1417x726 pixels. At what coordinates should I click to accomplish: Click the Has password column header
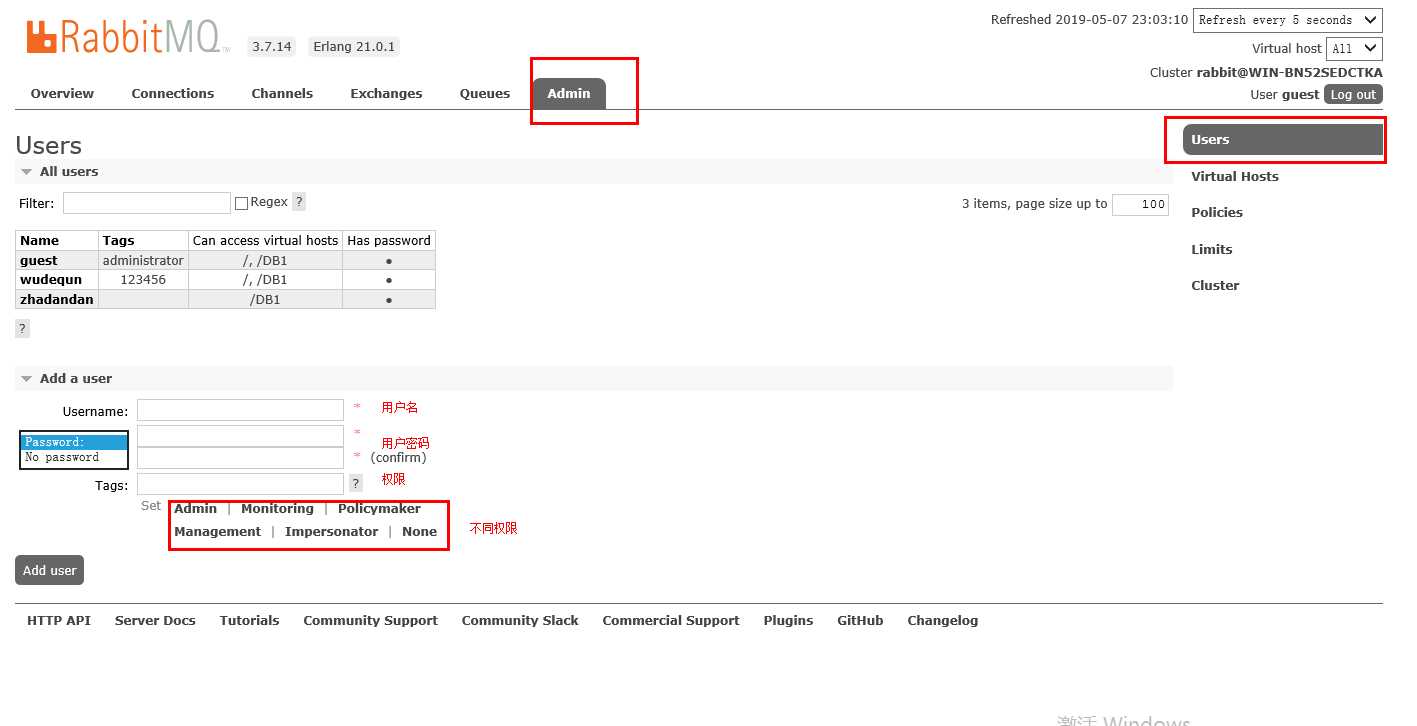388,241
